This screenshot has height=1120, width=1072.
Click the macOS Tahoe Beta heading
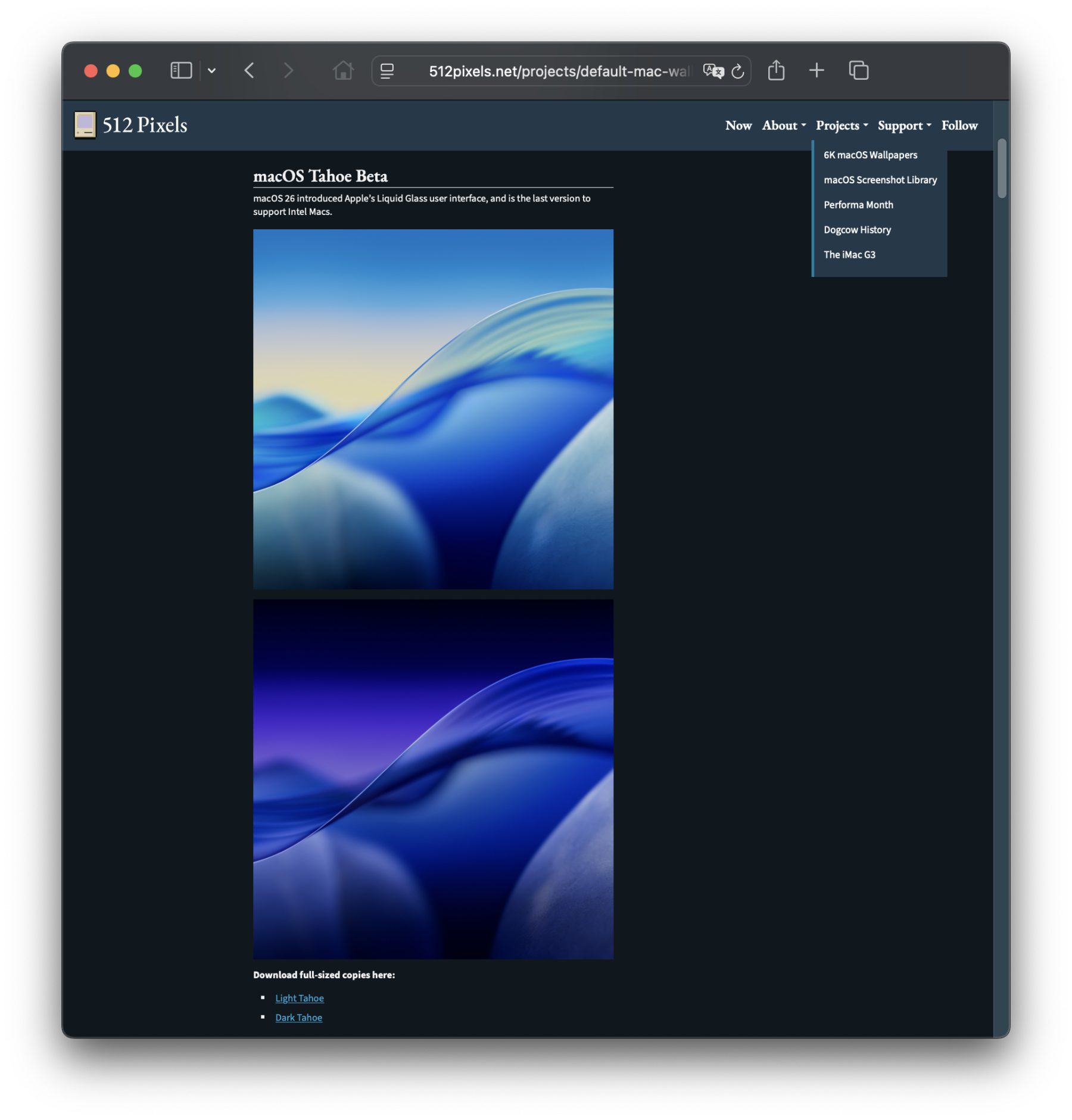[320, 176]
